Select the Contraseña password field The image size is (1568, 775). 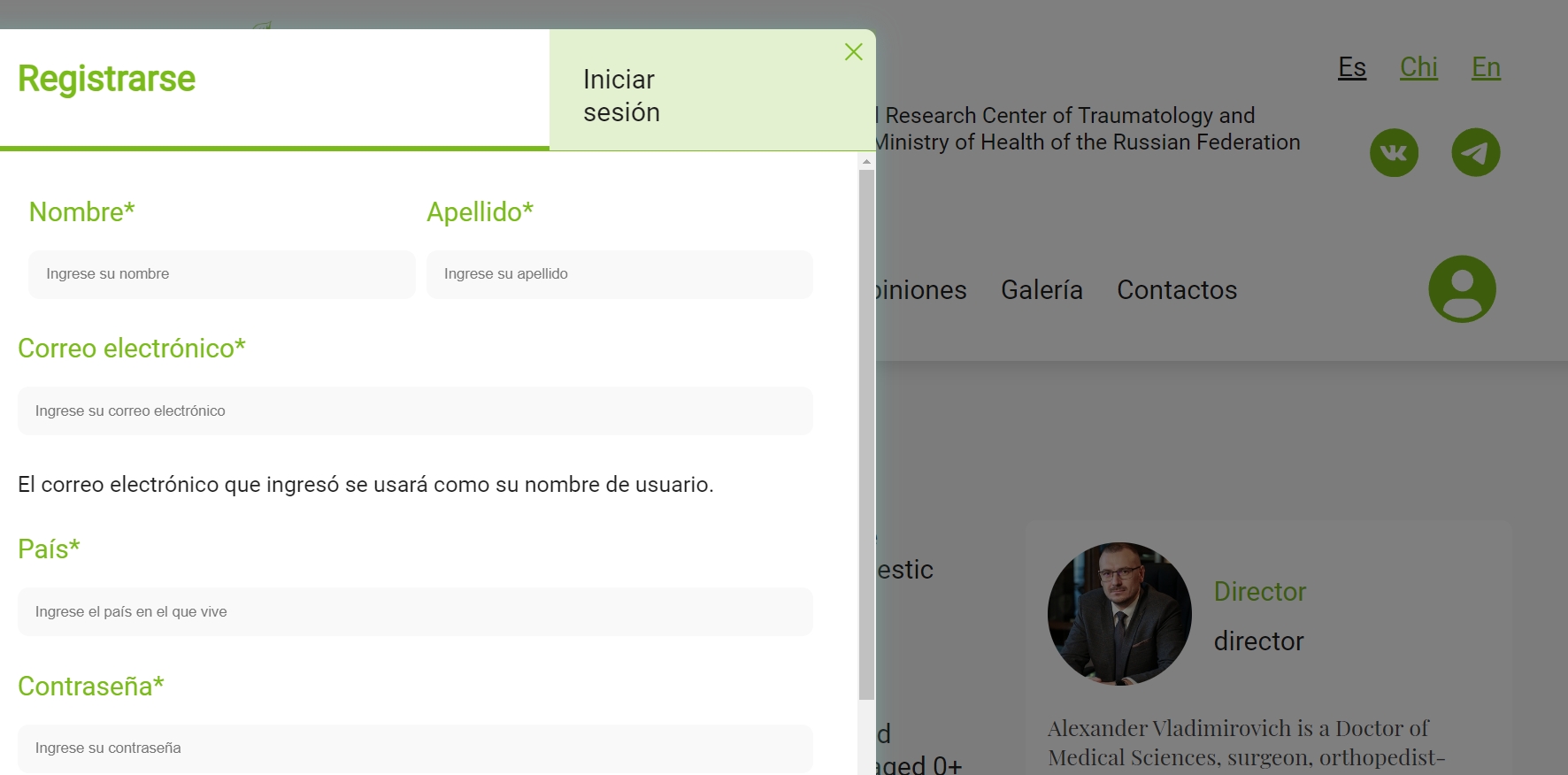coord(415,748)
